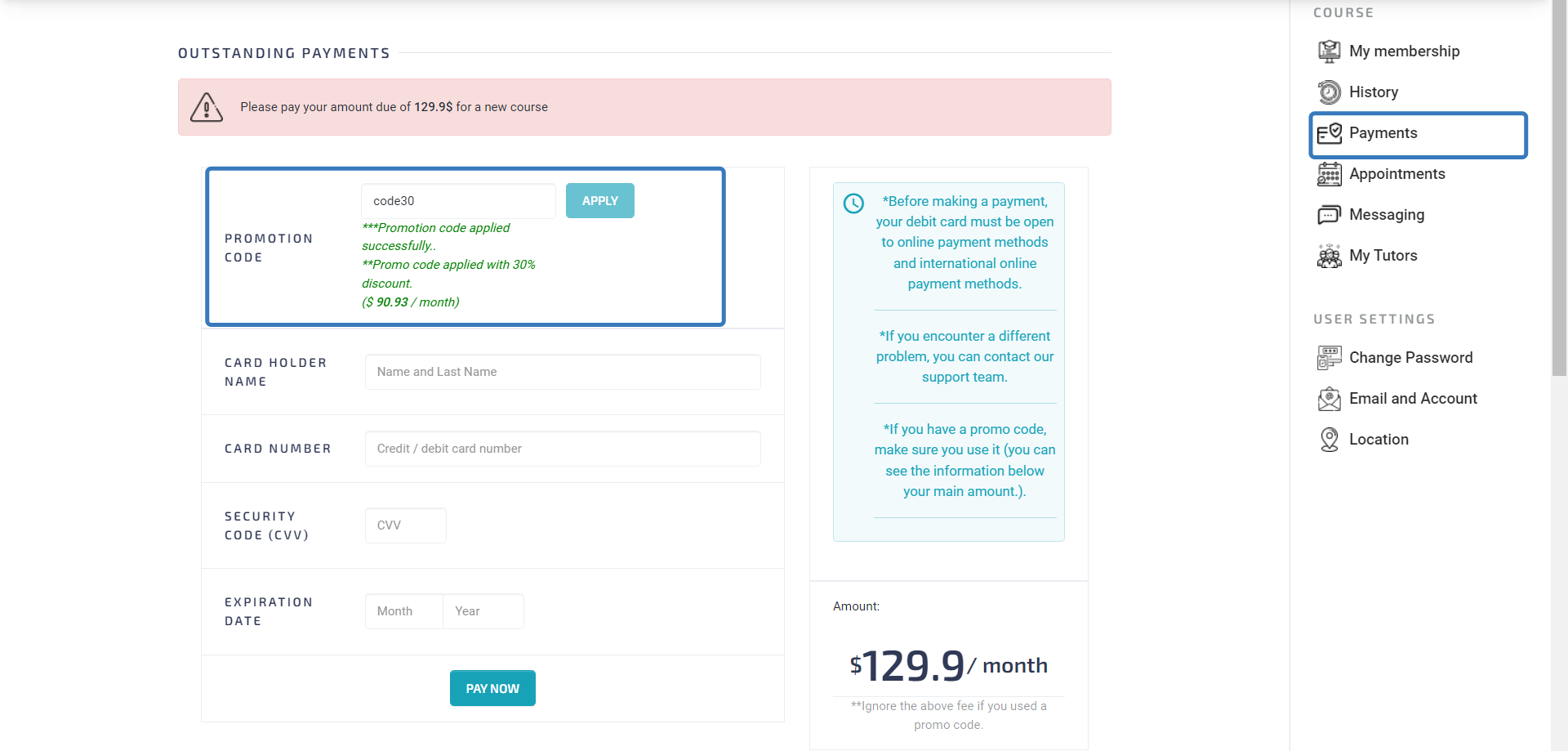Click the warning triangle icon in alert
The height and width of the screenshot is (751, 1568).
click(x=207, y=107)
